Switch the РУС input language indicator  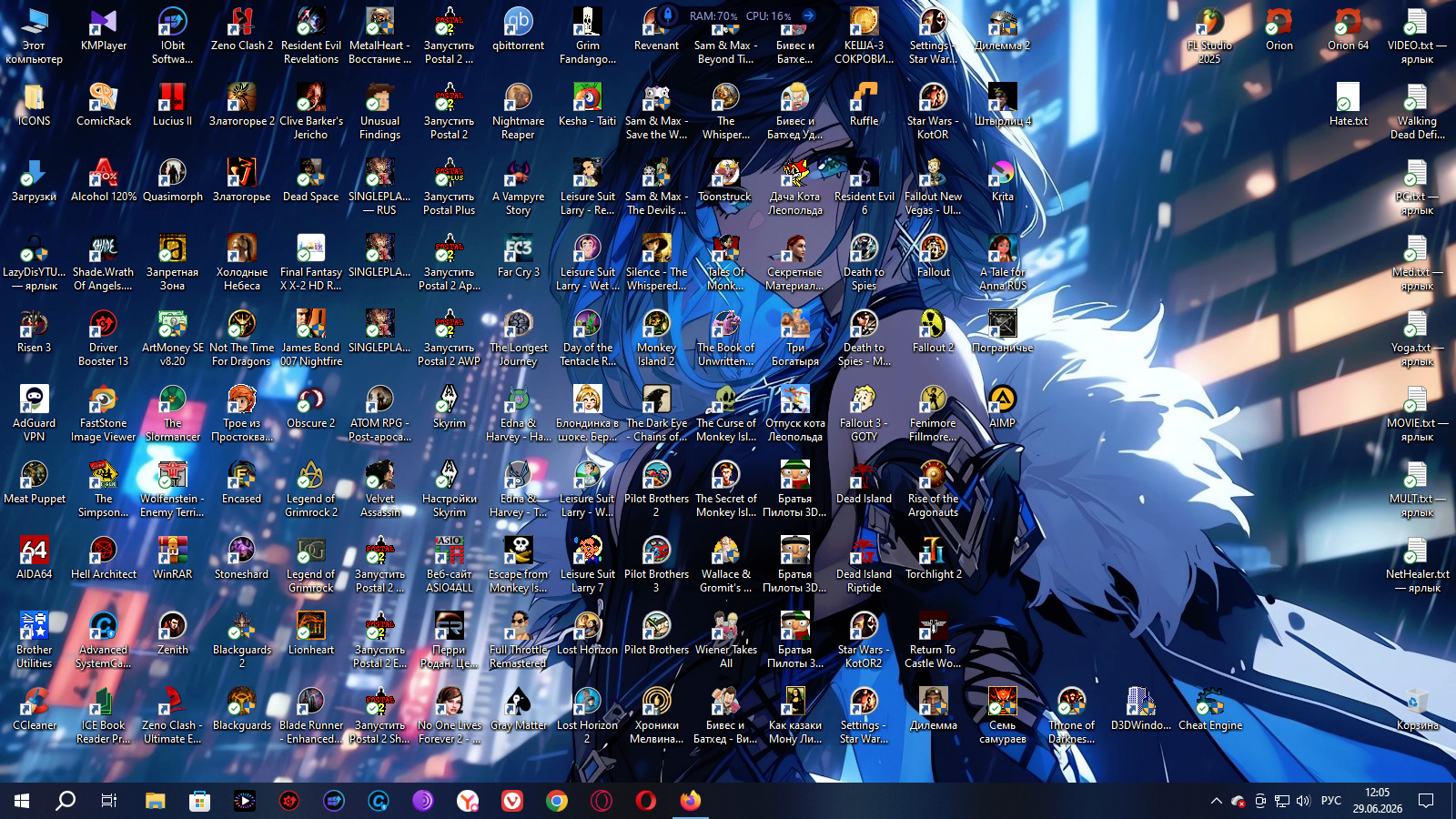(x=1331, y=801)
